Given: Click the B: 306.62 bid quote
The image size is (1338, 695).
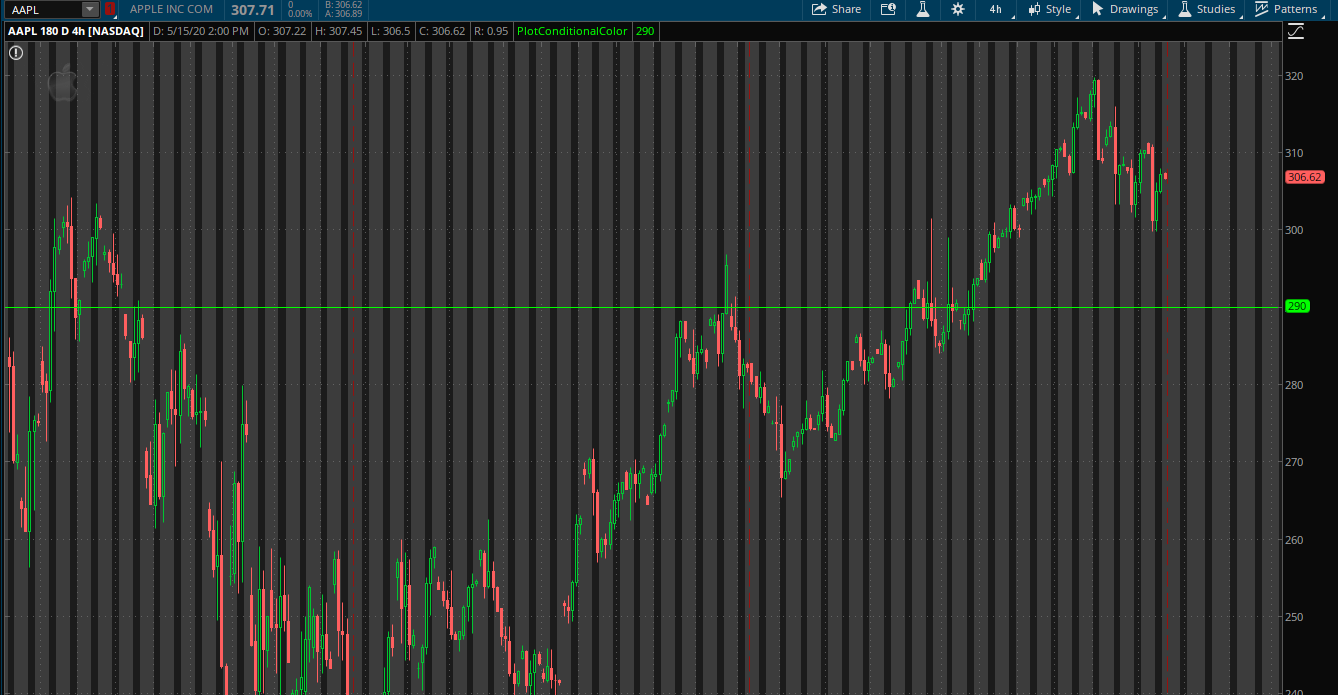Looking at the screenshot, I should click(x=343, y=4).
